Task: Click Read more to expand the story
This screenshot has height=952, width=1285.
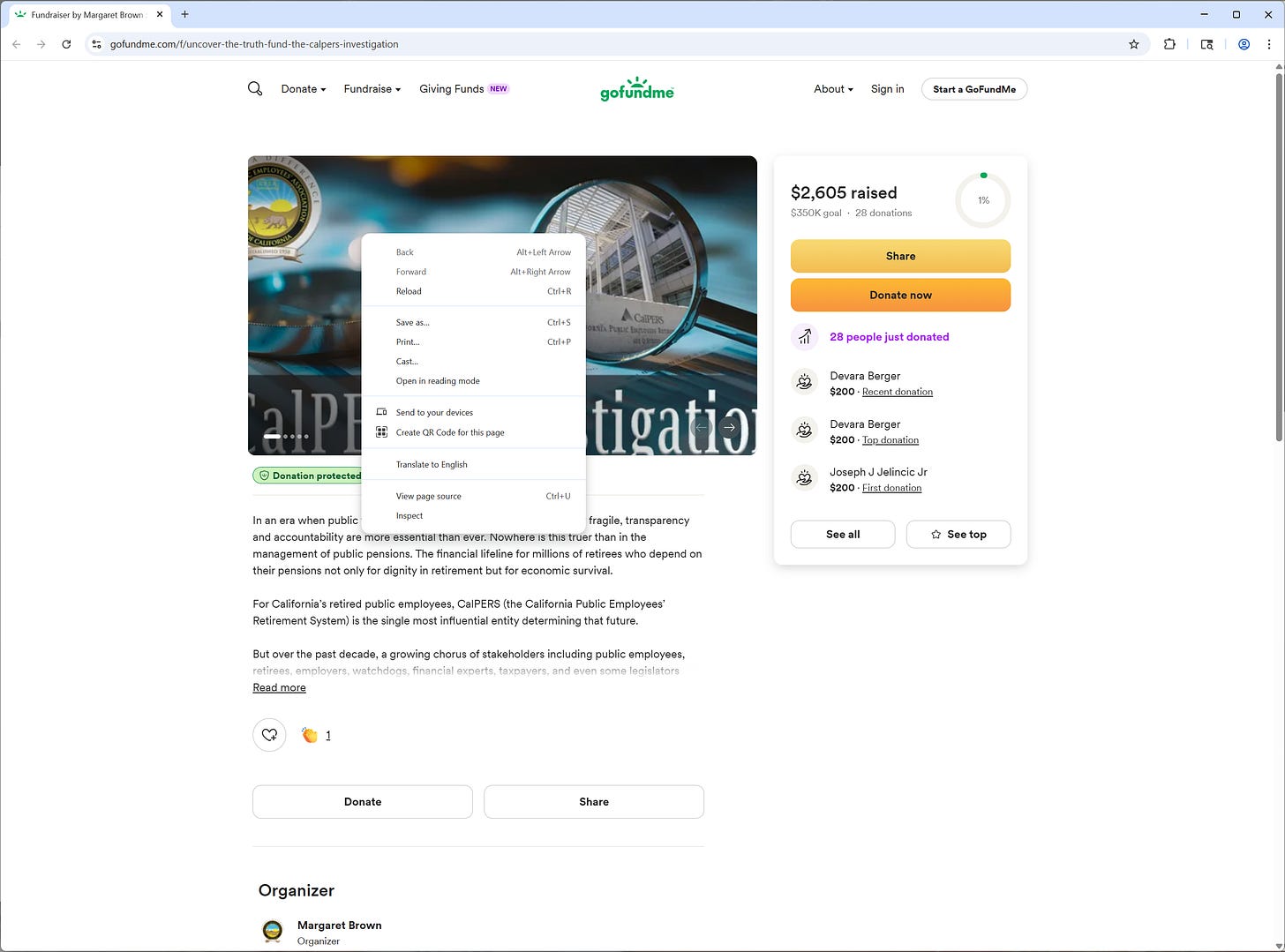Action: coord(279,687)
